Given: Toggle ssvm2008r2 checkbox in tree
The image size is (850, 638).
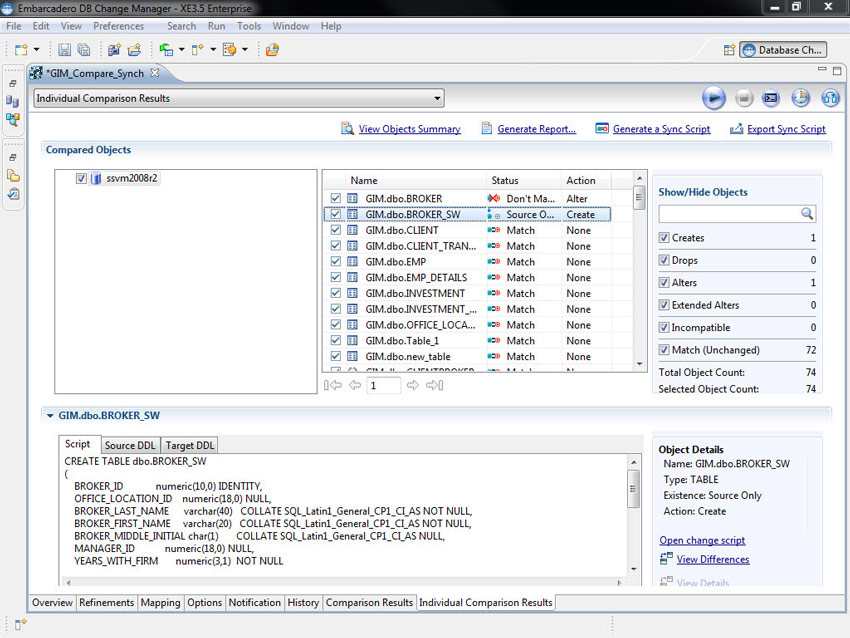Looking at the screenshot, I should (81, 178).
